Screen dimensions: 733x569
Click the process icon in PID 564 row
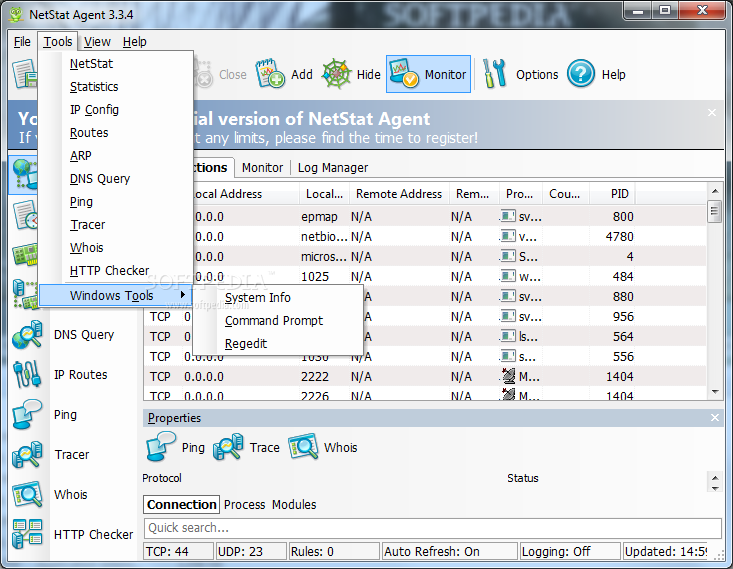tap(508, 336)
